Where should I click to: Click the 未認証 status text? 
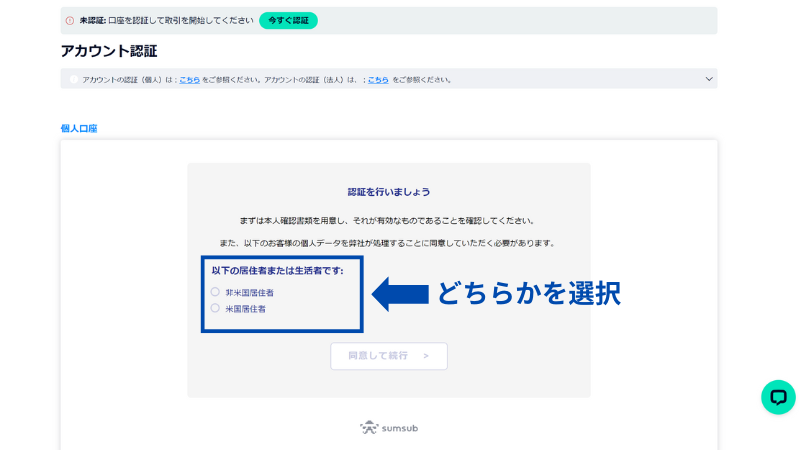(x=92, y=20)
